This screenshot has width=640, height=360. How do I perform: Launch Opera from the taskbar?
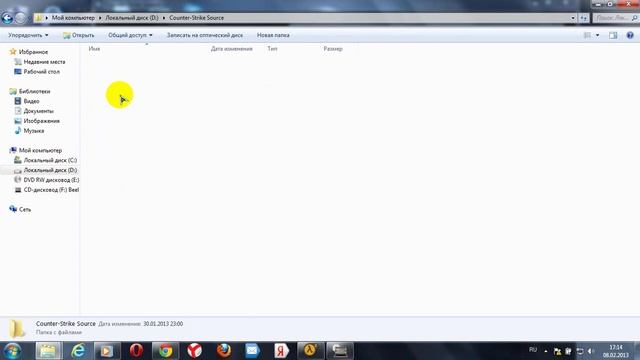136,351
